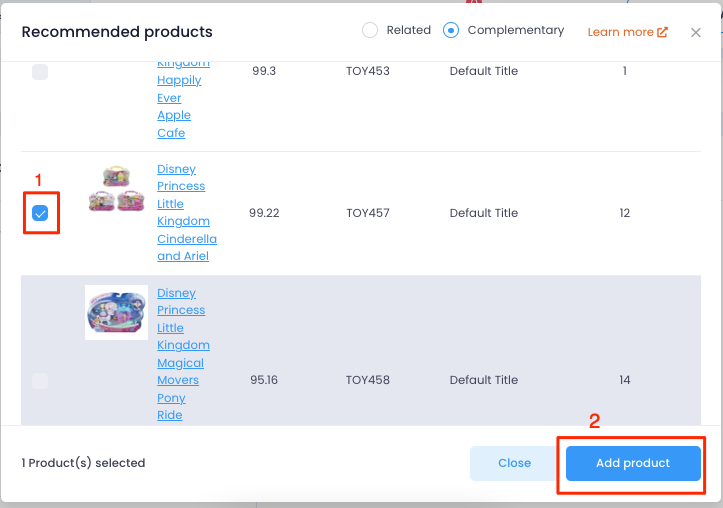Image resolution: width=723 pixels, height=508 pixels.
Task: Select the Related radio button
Action: point(370,30)
